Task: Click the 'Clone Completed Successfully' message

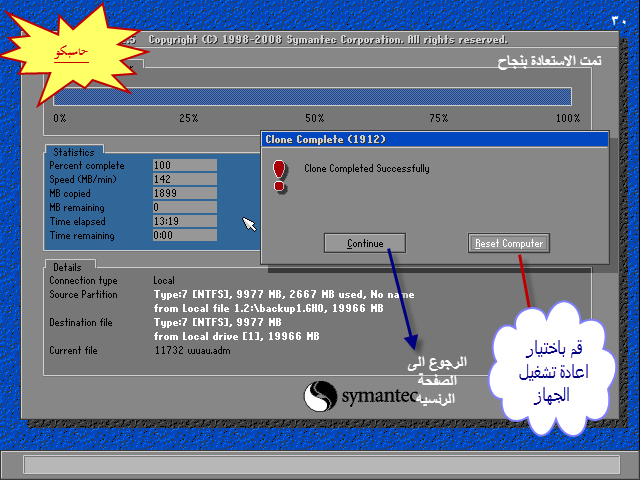Action: coord(367,169)
